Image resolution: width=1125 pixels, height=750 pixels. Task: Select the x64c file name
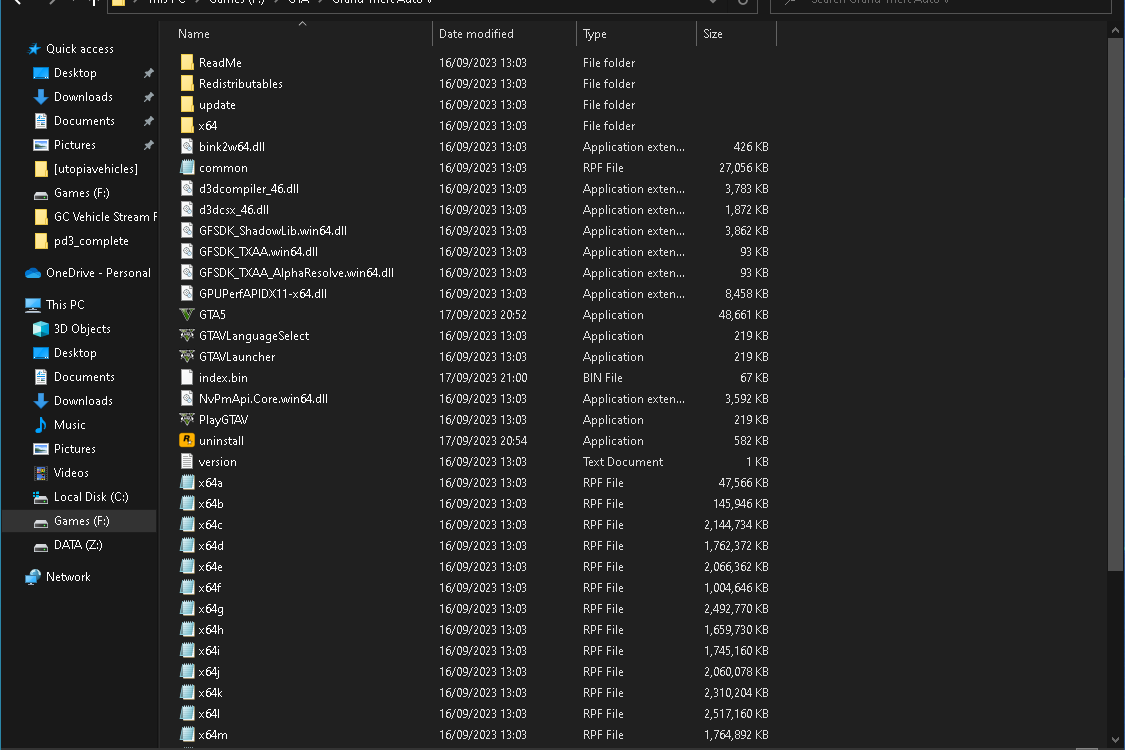click(x=210, y=525)
